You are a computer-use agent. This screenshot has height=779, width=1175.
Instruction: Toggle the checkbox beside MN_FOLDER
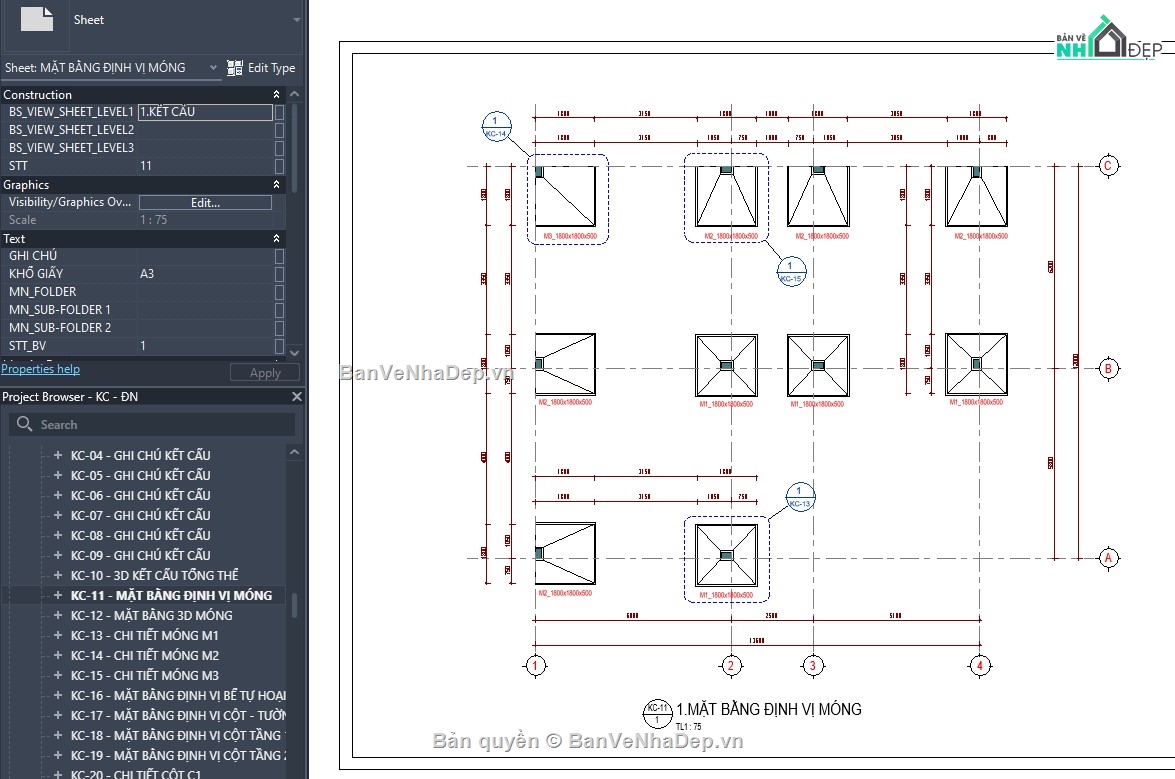point(280,292)
